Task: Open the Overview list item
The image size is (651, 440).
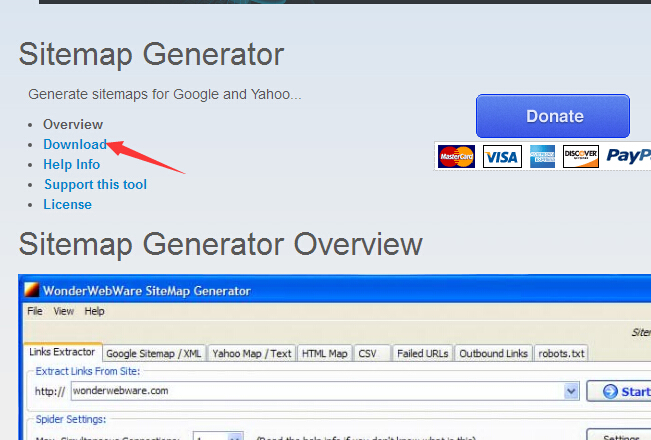Action: coord(73,124)
